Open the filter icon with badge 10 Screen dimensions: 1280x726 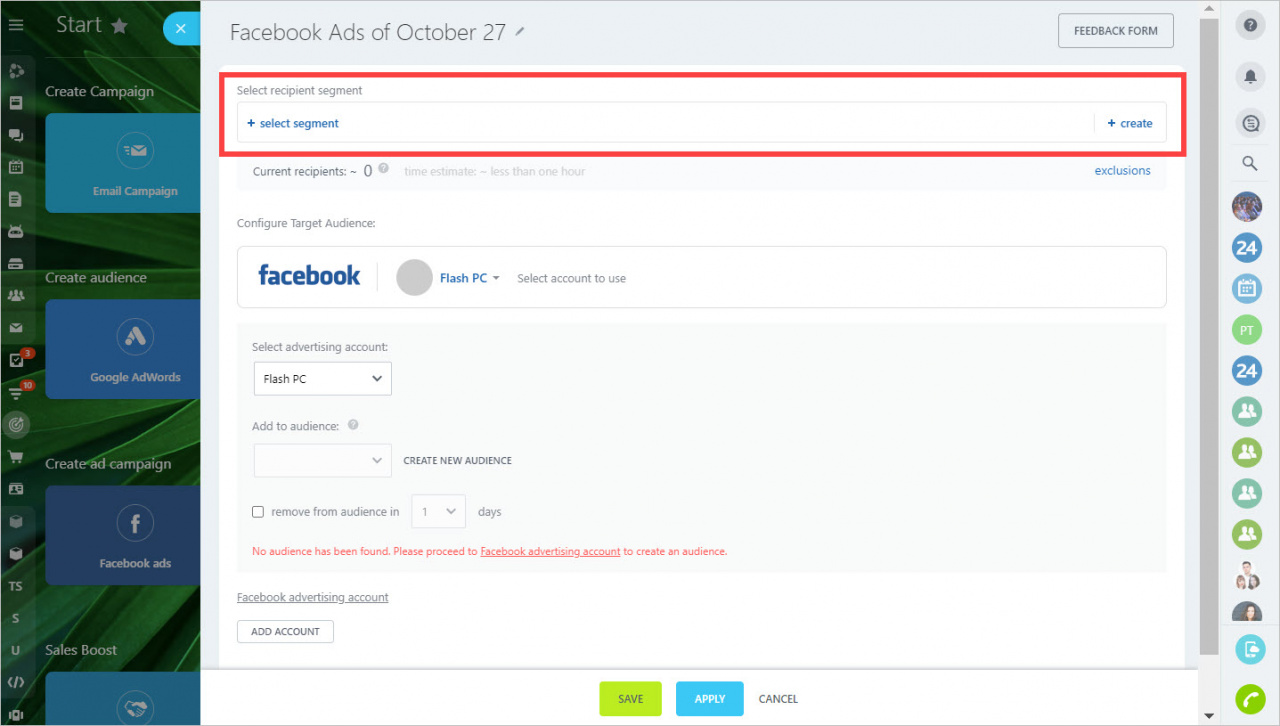click(x=17, y=392)
